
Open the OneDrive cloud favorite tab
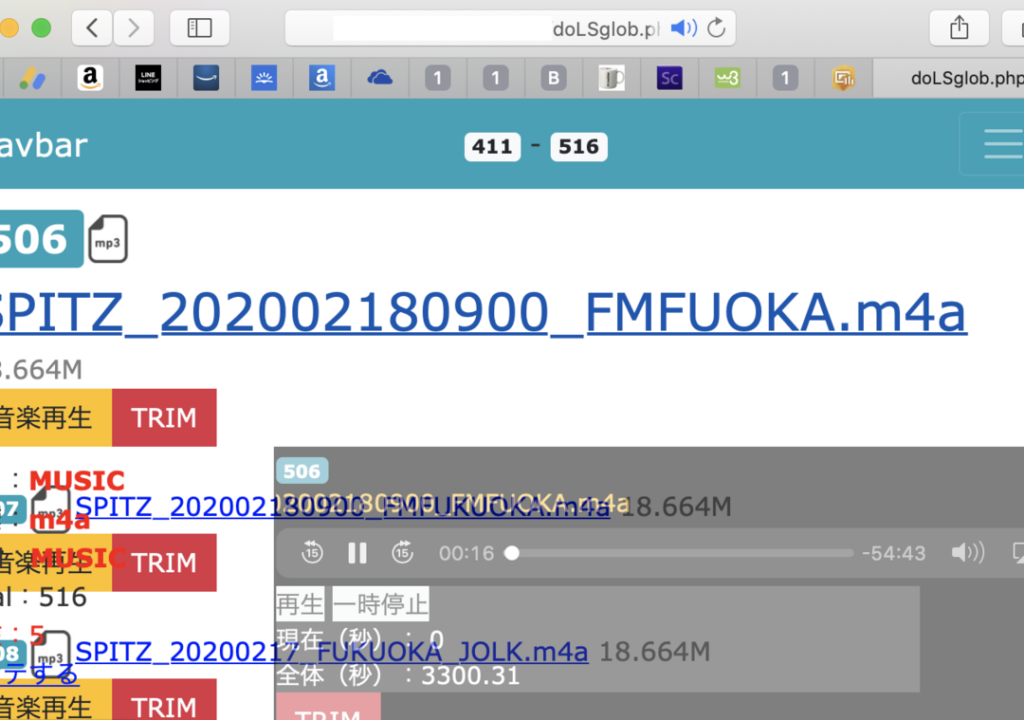[x=380, y=78]
